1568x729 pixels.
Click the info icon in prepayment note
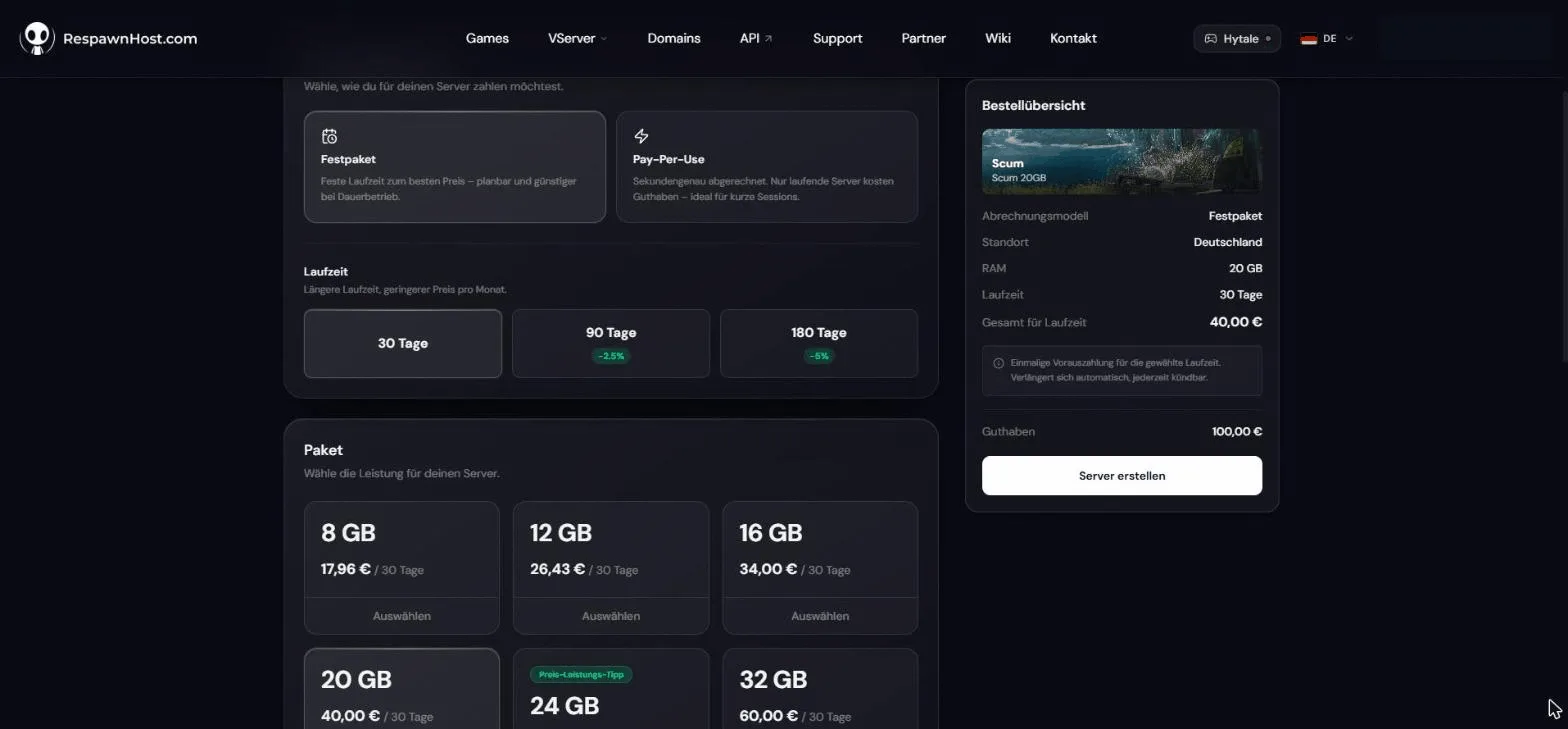click(x=999, y=363)
